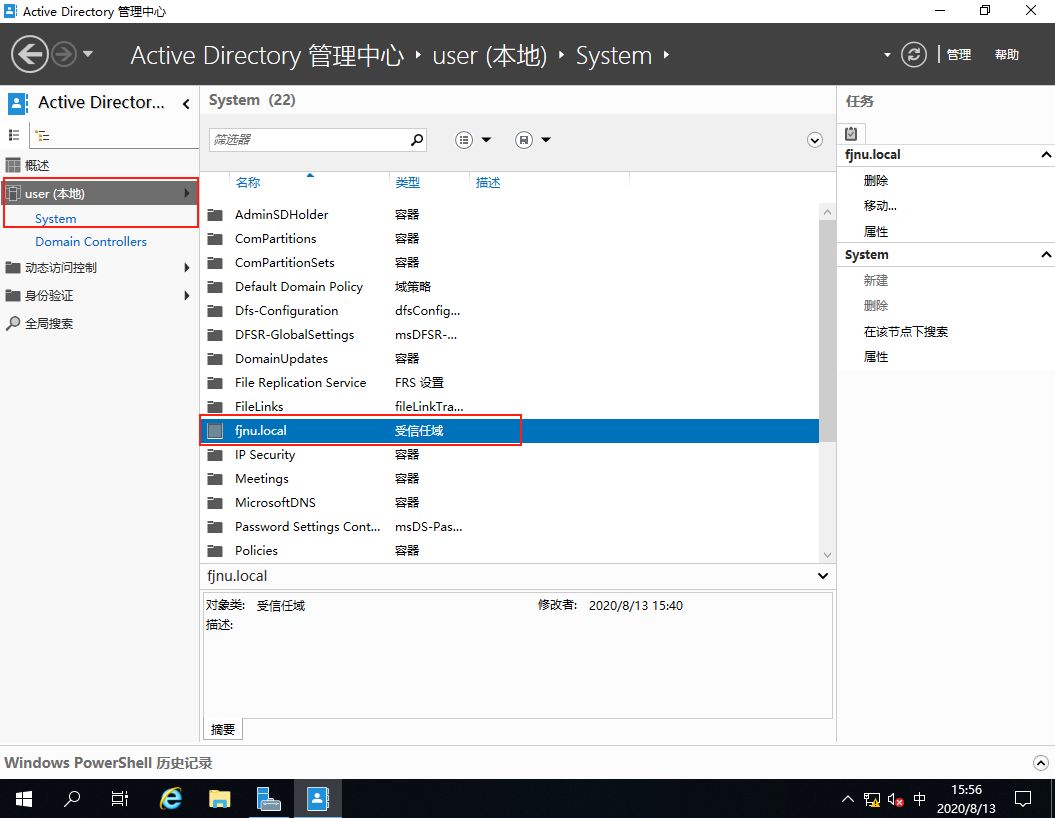Collapse the navigation pane chevron
The image size is (1055, 818).
coord(186,103)
